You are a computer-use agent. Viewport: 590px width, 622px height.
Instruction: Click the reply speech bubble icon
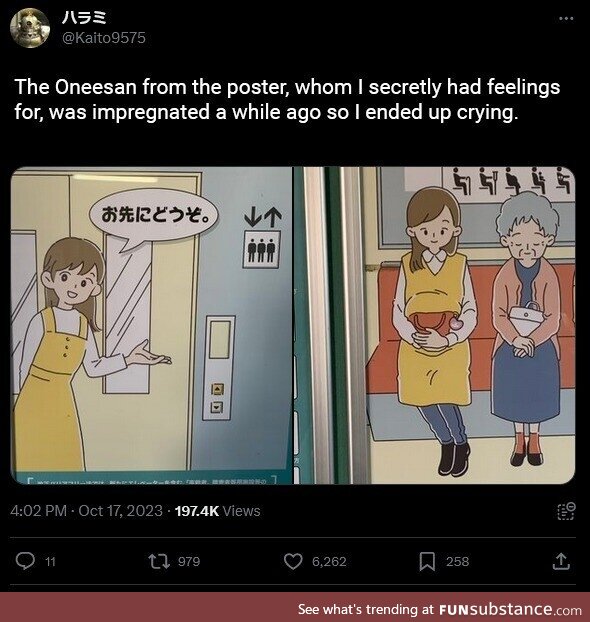pyautogui.click(x=25, y=561)
